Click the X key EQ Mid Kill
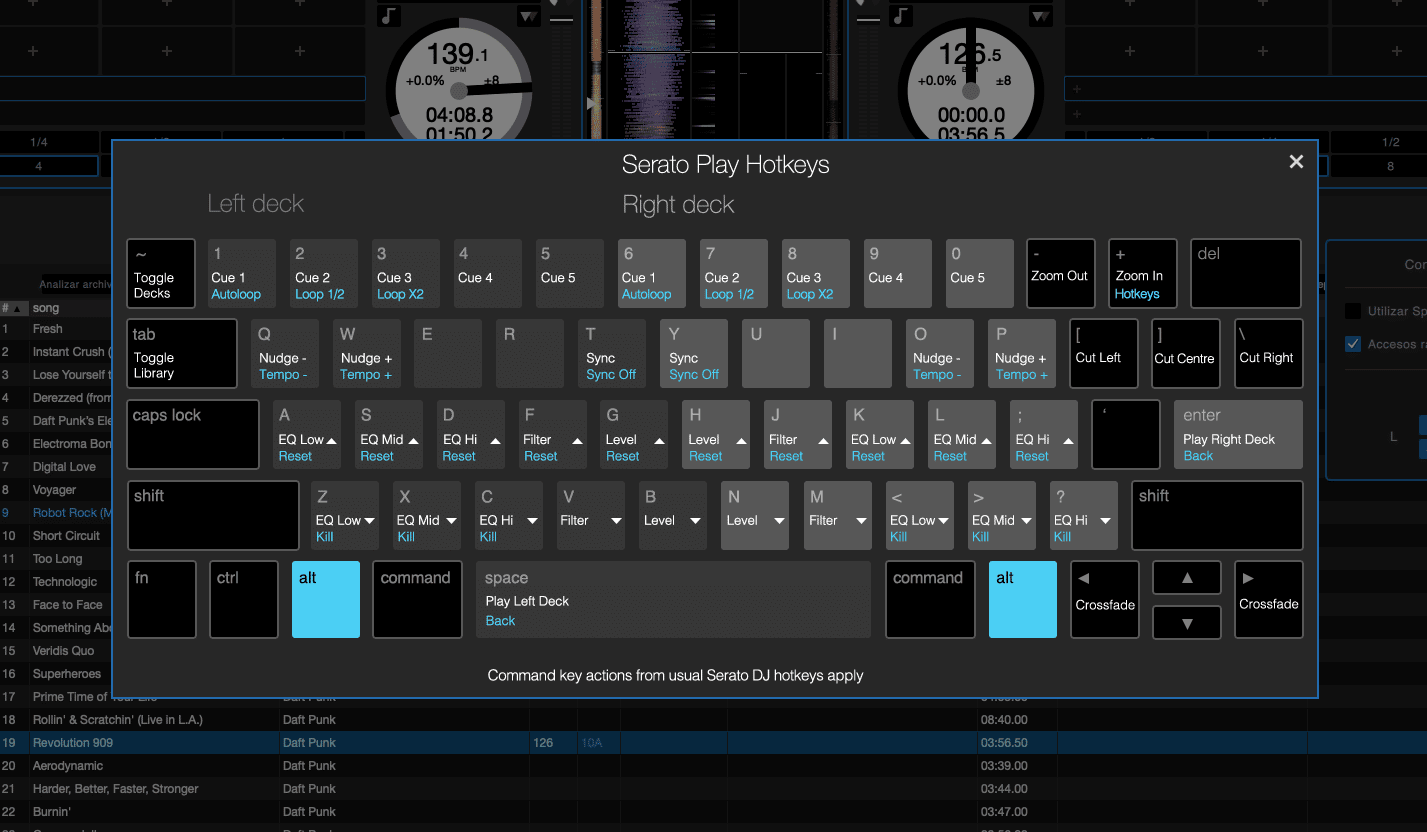Image resolution: width=1427 pixels, height=832 pixels. click(x=427, y=515)
